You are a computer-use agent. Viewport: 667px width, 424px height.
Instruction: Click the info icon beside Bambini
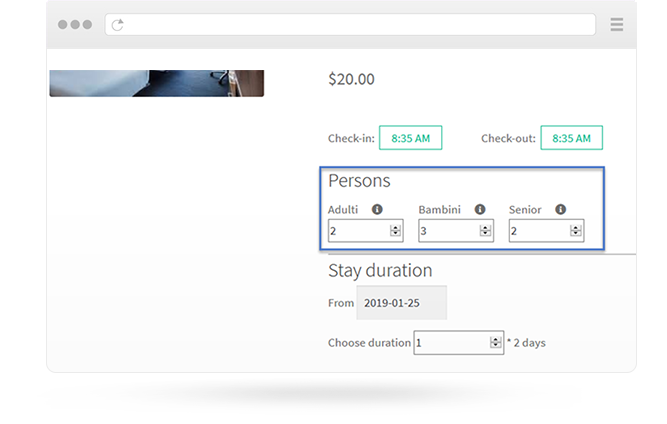tap(480, 209)
